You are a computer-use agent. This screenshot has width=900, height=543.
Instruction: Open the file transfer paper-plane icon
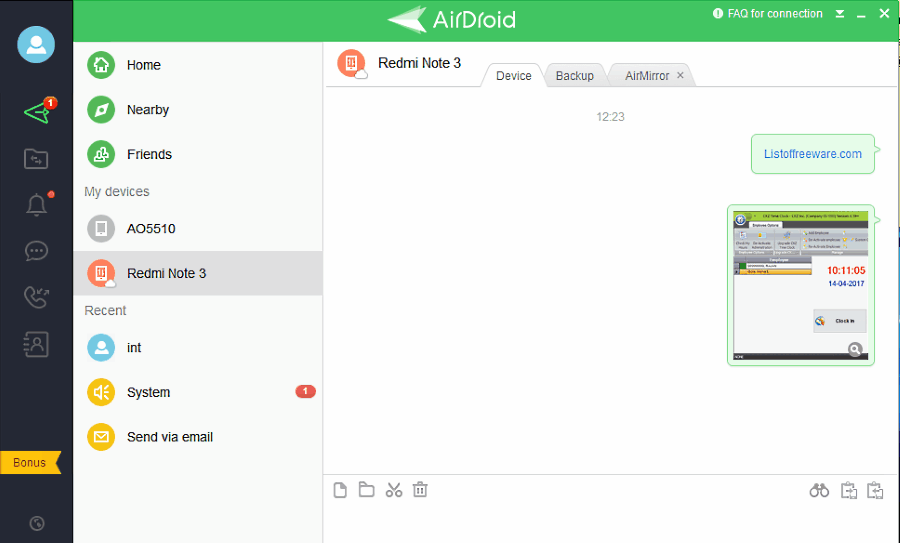click(38, 111)
